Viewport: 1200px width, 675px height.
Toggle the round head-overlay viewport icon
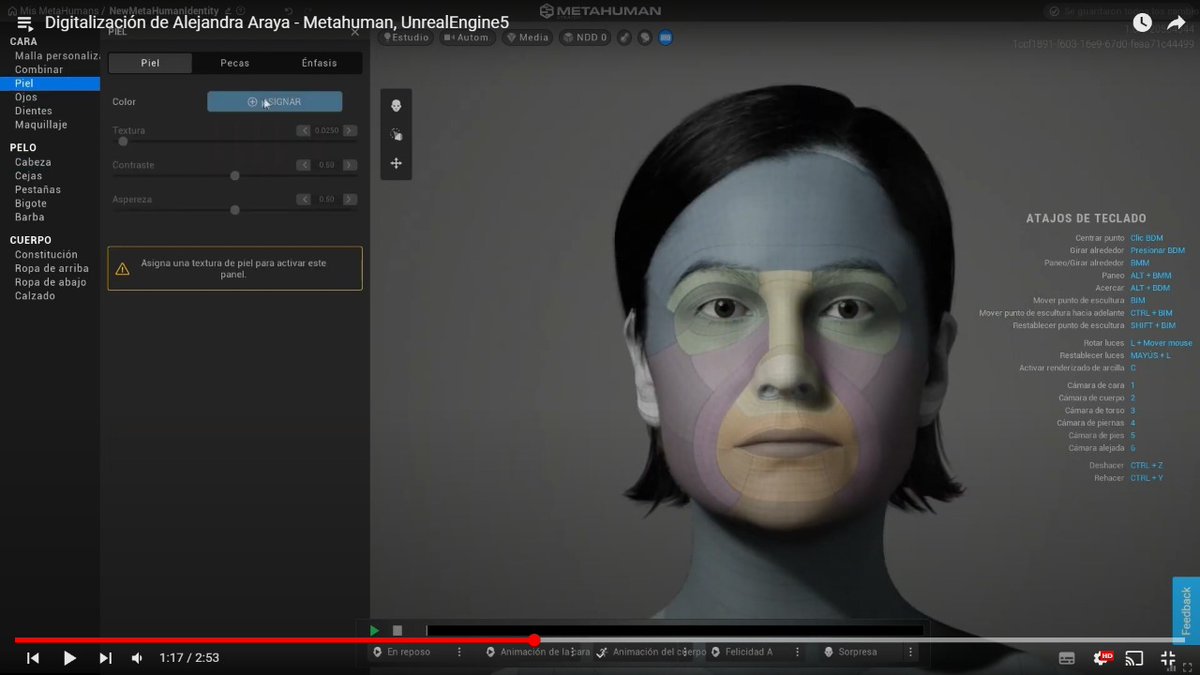point(645,38)
